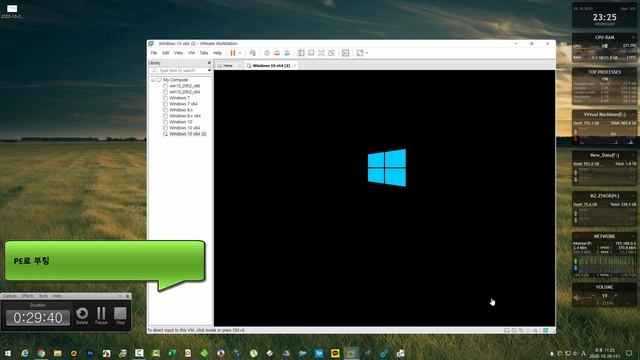640x360 pixels.
Task: Open the library search filter dropdown
Action: pyautogui.click(x=209, y=71)
